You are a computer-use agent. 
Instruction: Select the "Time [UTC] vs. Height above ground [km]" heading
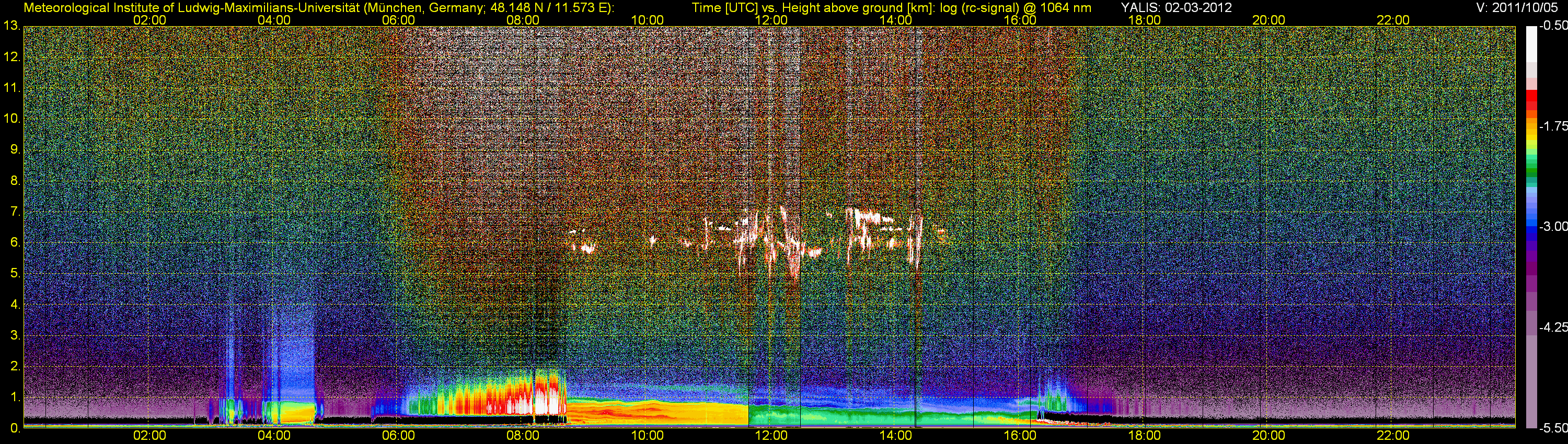813,8
